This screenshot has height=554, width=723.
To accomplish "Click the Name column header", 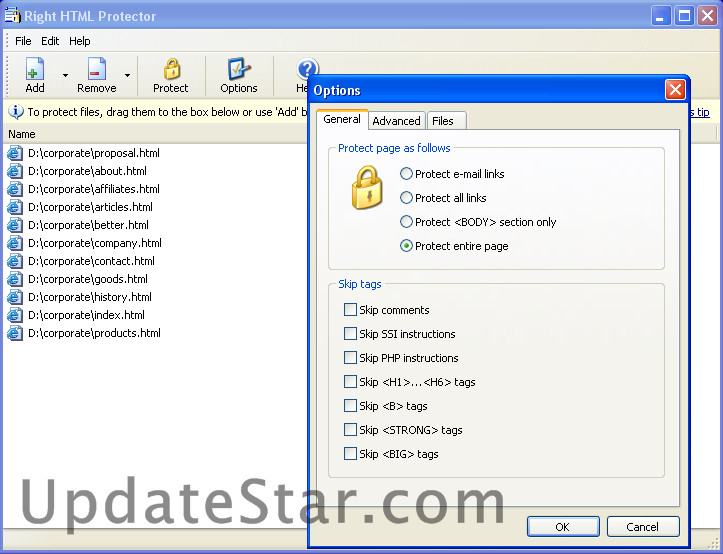I will point(154,134).
